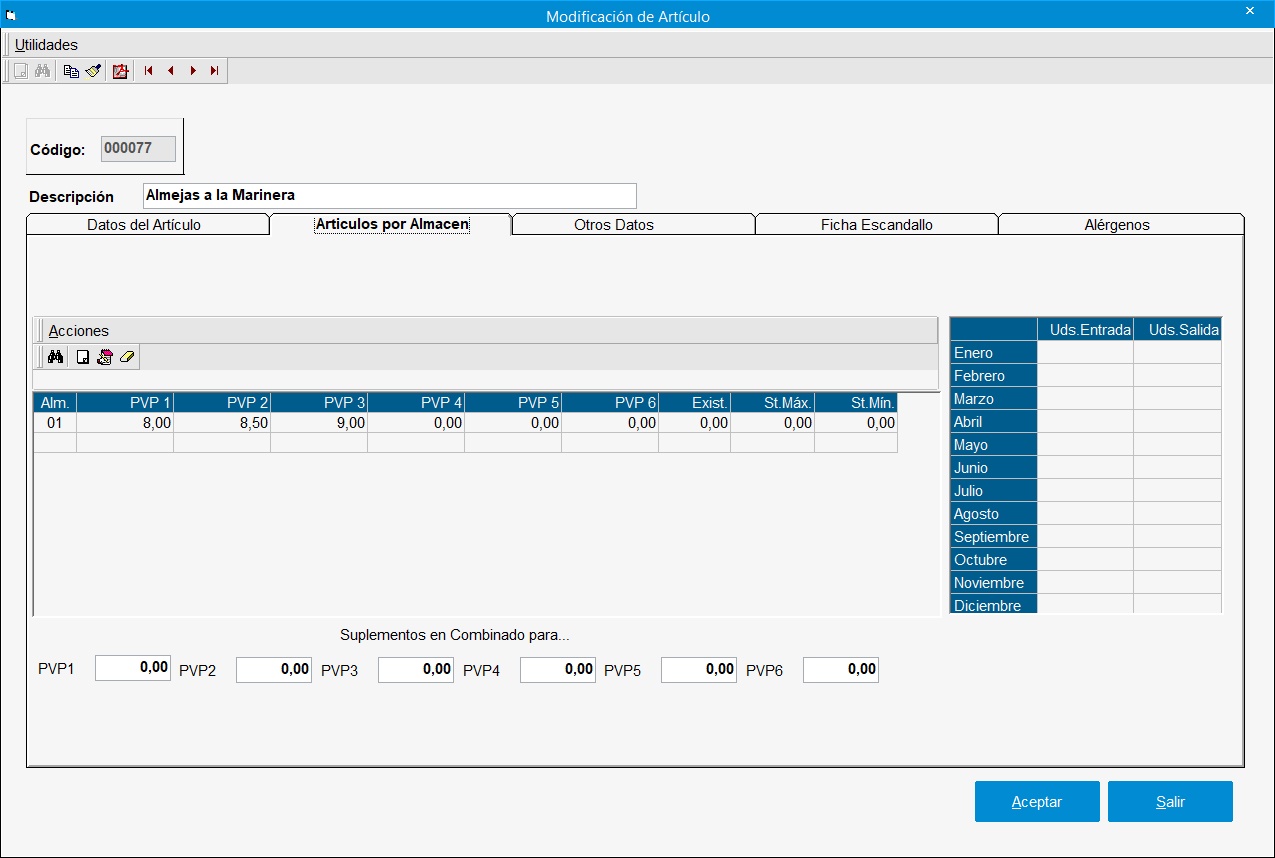Image resolution: width=1275 pixels, height=858 pixels.
Task: Go to the first record arrow
Action: (149, 71)
